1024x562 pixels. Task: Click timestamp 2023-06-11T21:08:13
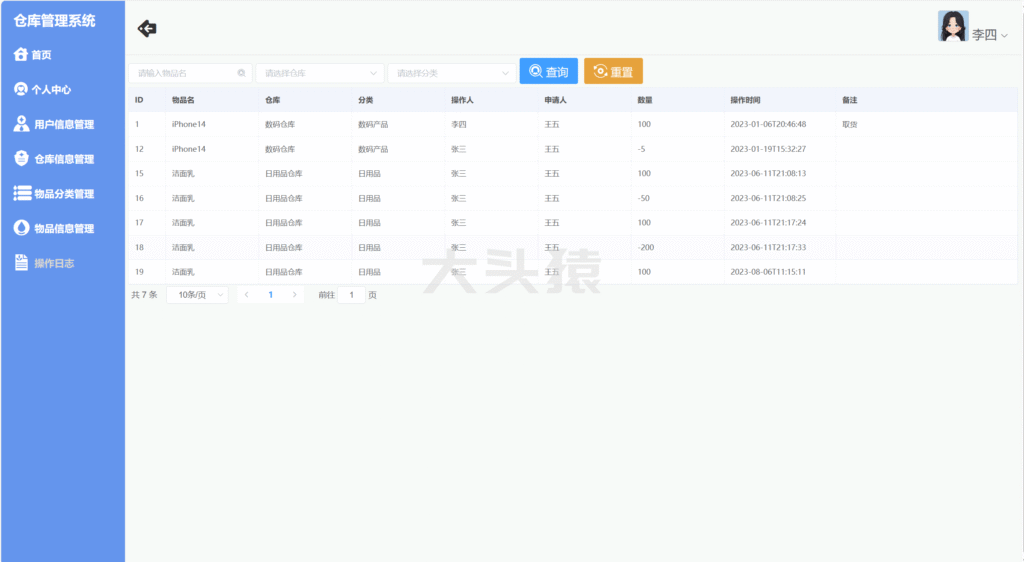click(x=768, y=173)
